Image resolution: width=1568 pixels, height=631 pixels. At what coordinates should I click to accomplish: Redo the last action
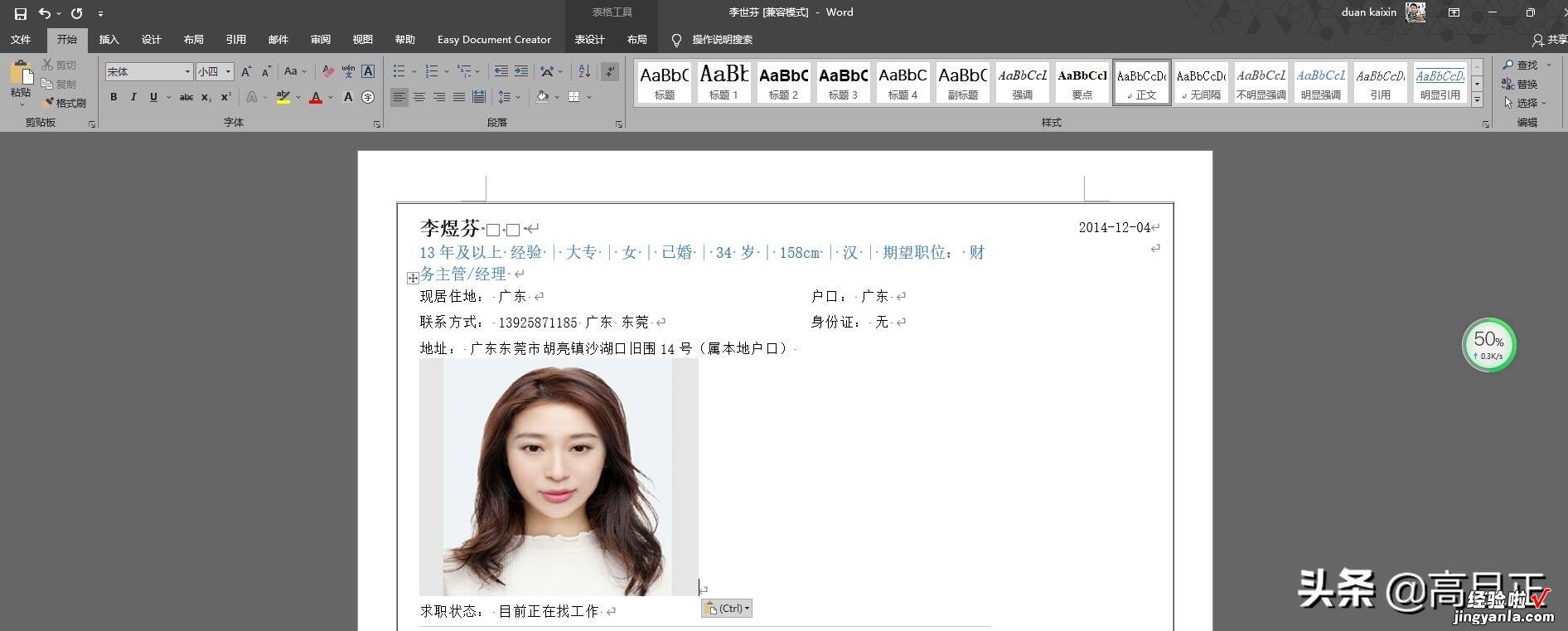click(x=77, y=13)
